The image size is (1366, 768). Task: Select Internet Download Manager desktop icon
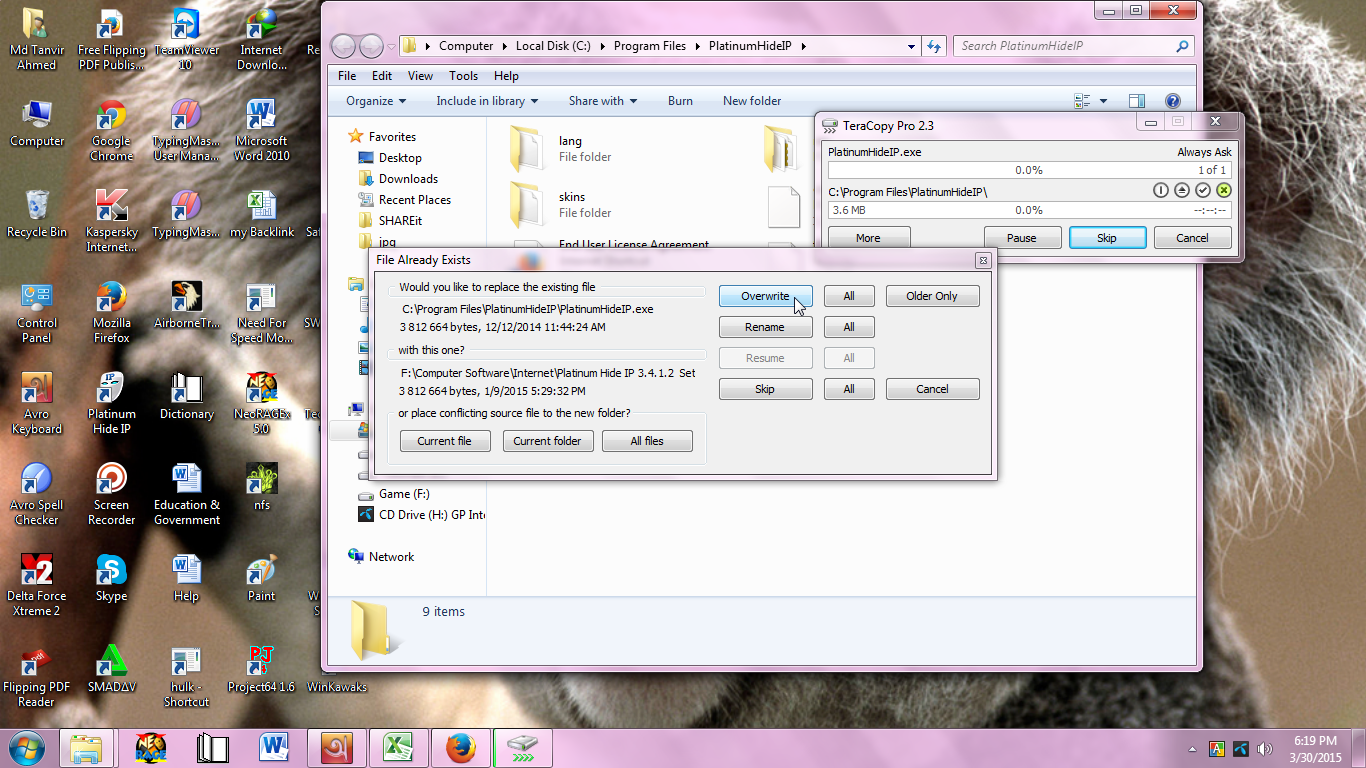point(261,39)
